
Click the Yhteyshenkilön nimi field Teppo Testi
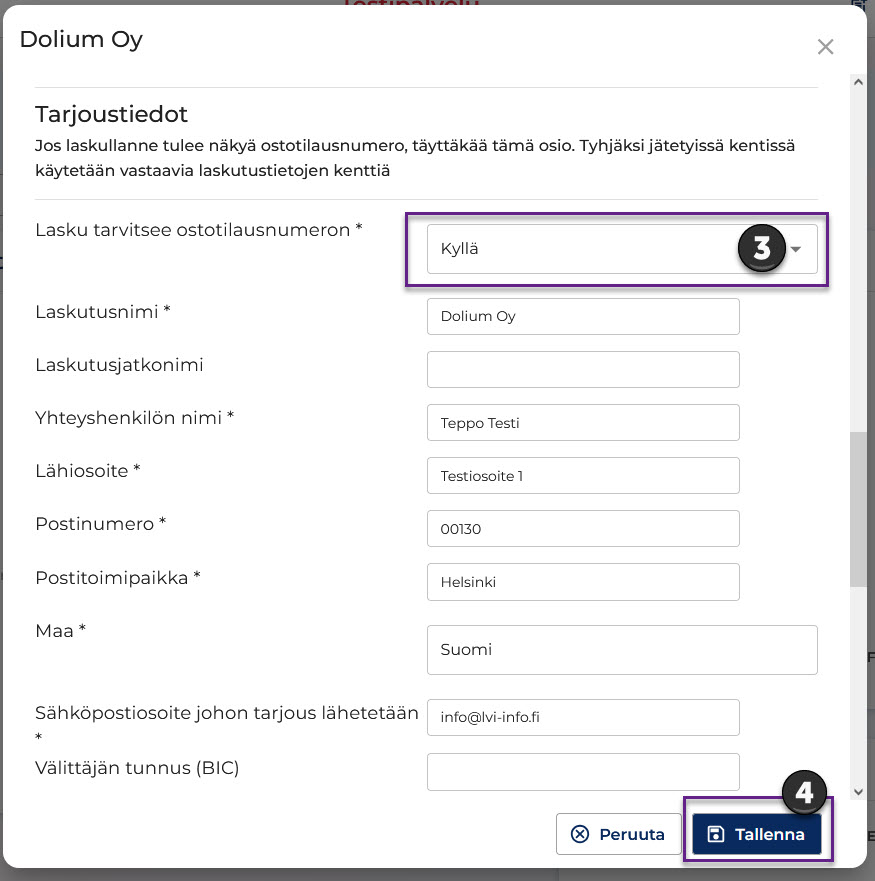583,423
